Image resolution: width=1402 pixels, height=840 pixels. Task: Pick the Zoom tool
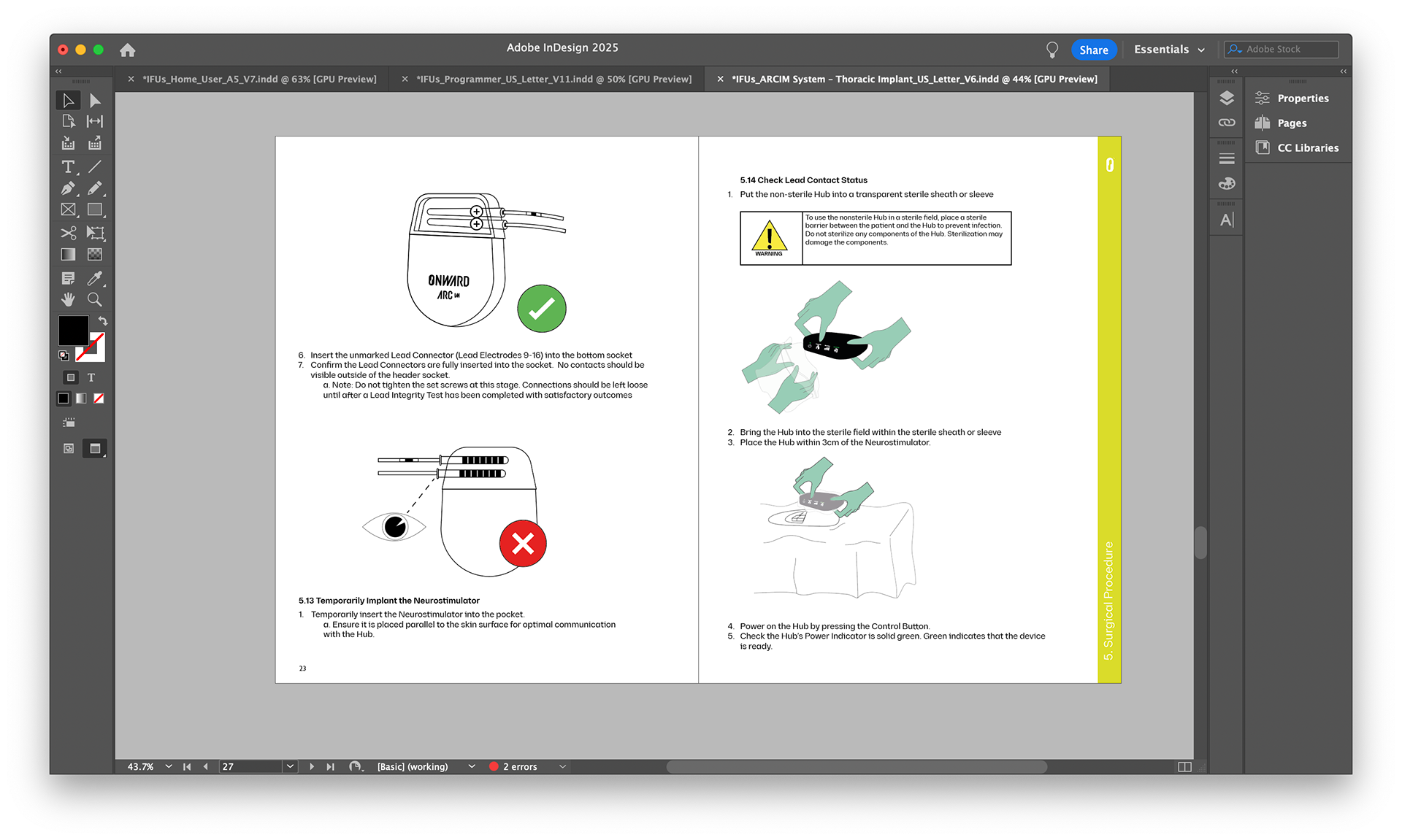point(94,299)
